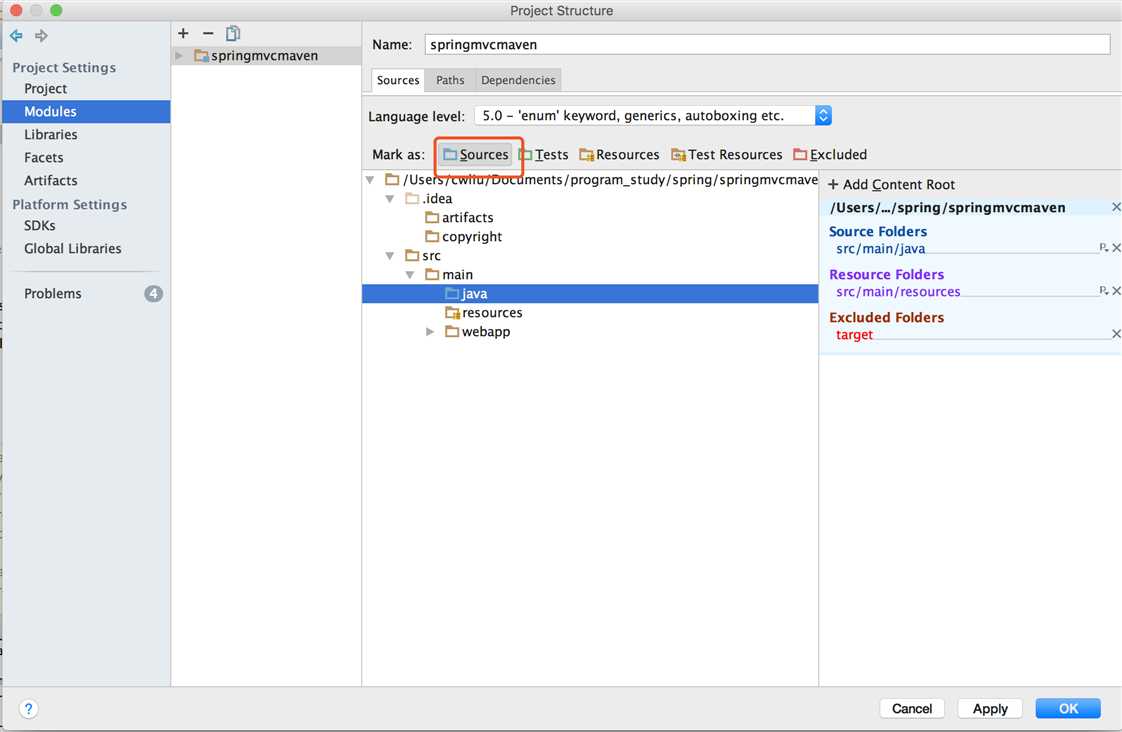This screenshot has width=1122, height=732.
Task: Click src/main/resources under Resource Folders
Action: [898, 292]
